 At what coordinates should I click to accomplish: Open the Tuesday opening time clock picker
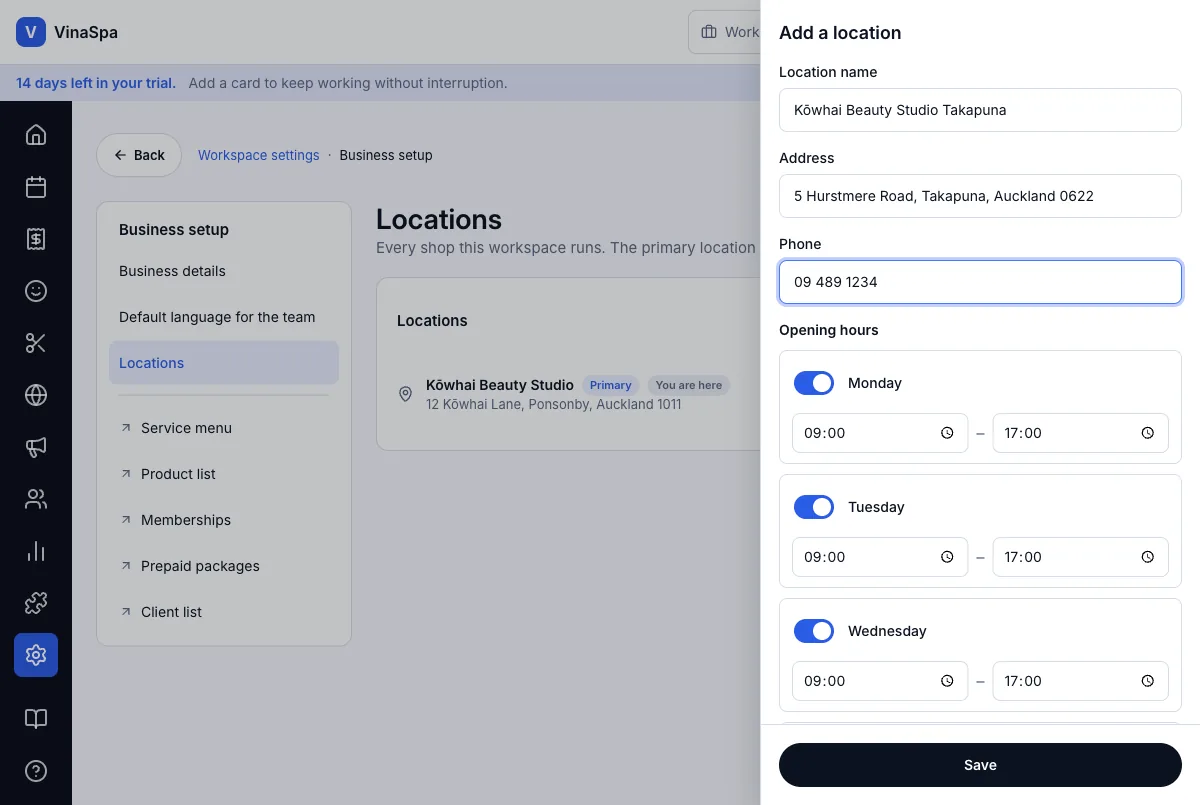click(x=947, y=557)
